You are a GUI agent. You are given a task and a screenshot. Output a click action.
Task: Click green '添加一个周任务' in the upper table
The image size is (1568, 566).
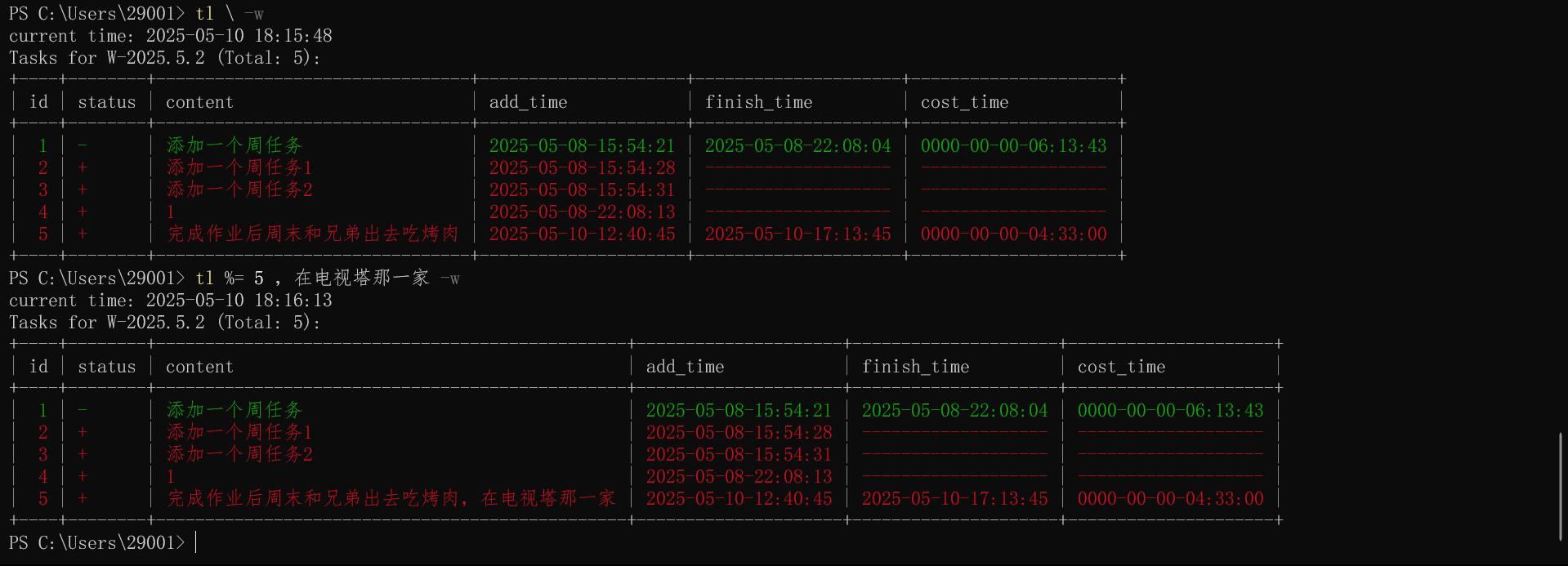(x=235, y=145)
